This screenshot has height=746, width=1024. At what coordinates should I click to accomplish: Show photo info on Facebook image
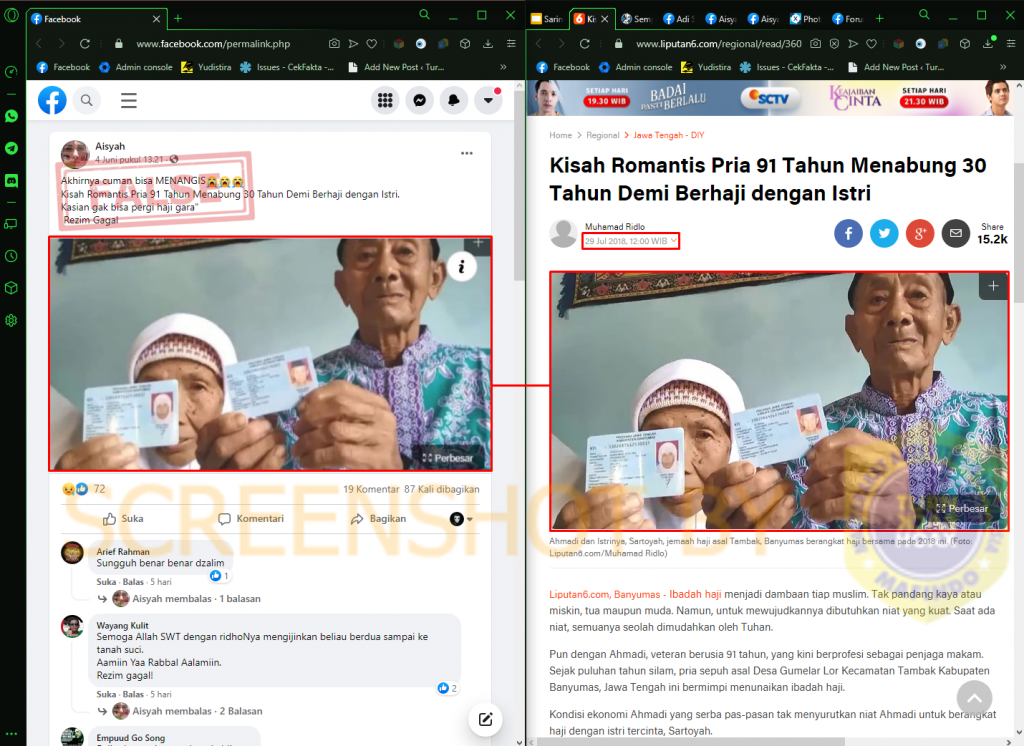coord(462,267)
